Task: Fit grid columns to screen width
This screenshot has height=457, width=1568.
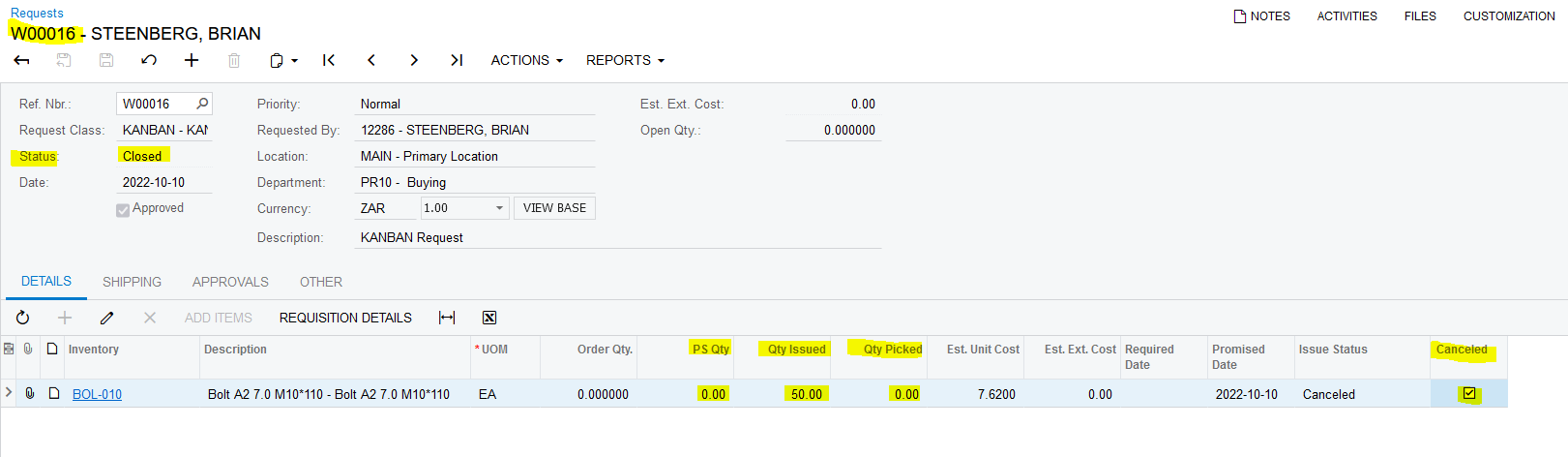Action: click(447, 318)
